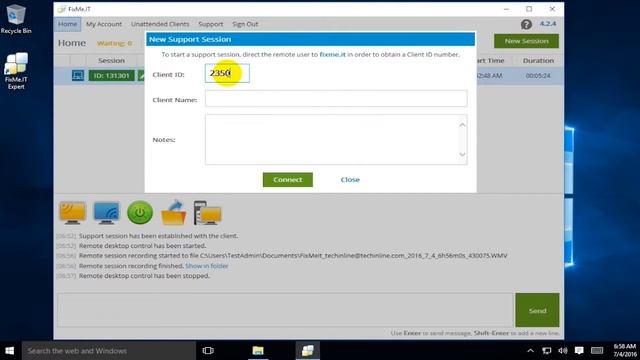Click the volume speaker tray icon

563,351
